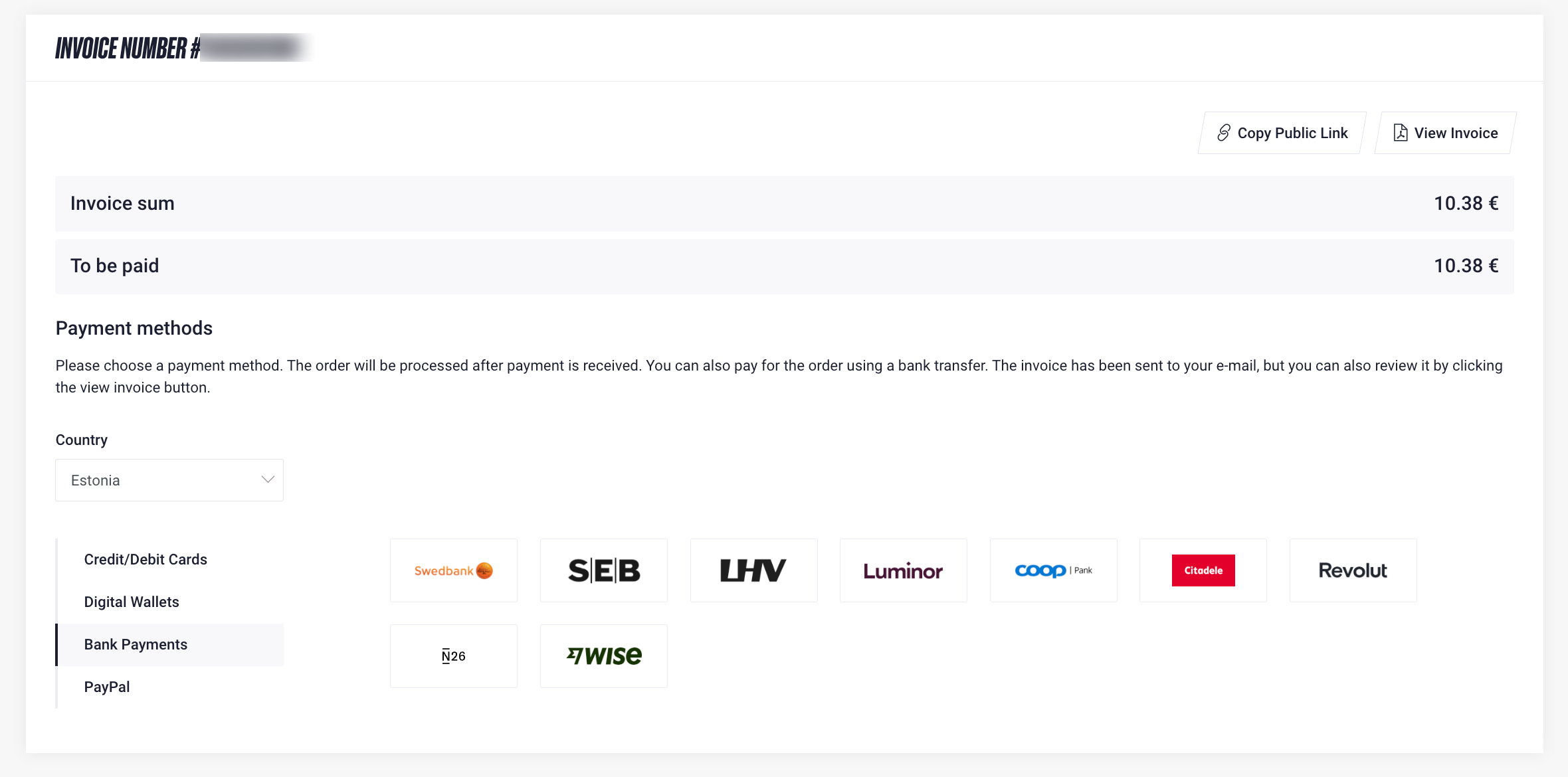Select the LHV bank logo
The height and width of the screenshot is (777, 1568).
(x=753, y=570)
